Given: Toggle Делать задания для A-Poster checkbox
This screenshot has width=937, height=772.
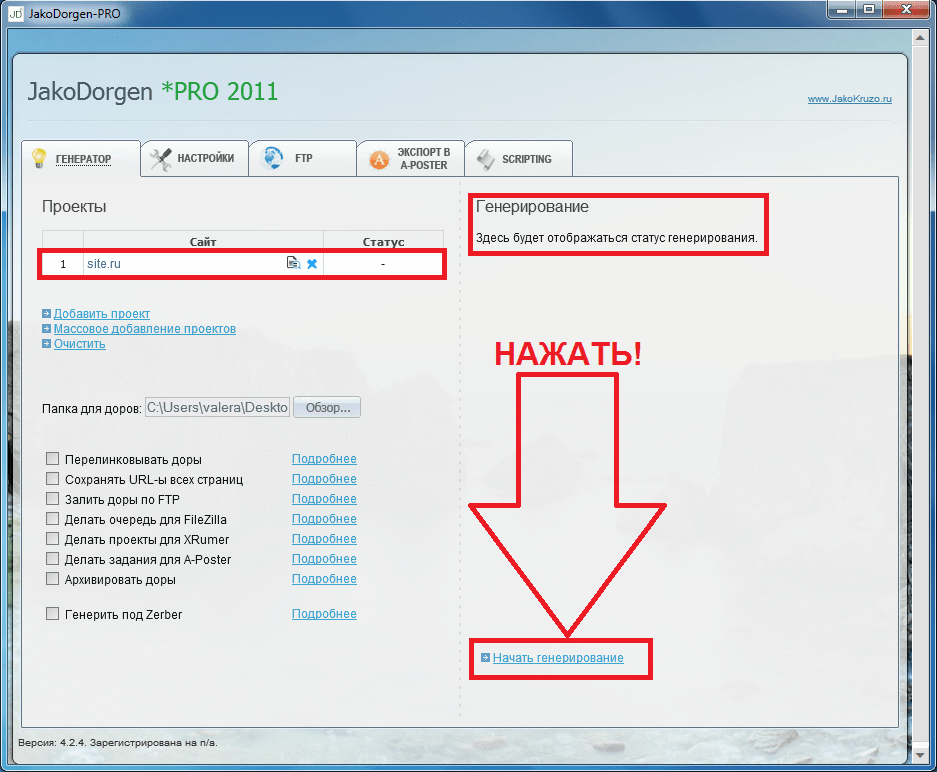Looking at the screenshot, I should 53,559.
